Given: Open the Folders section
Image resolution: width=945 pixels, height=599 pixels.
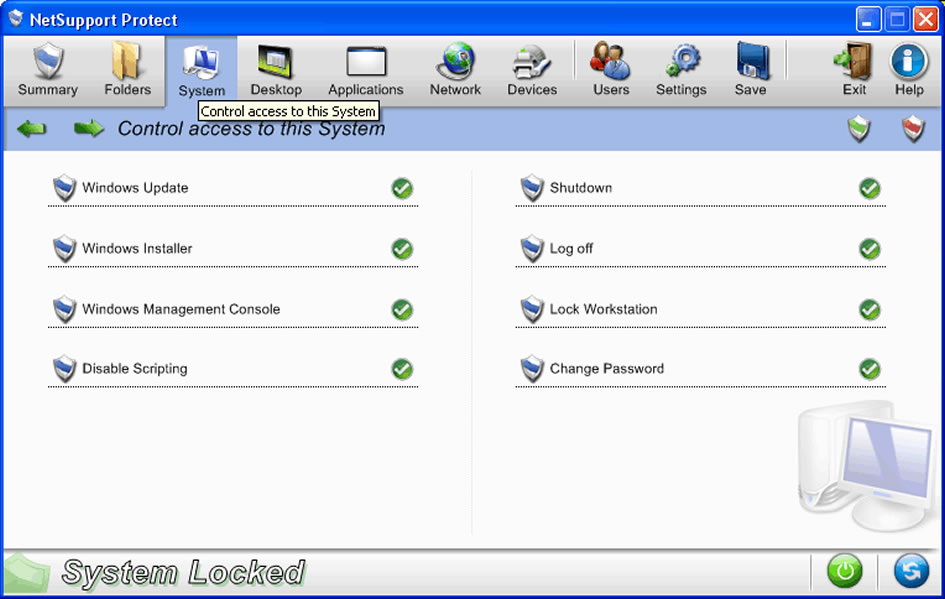Looking at the screenshot, I should 127,71.
